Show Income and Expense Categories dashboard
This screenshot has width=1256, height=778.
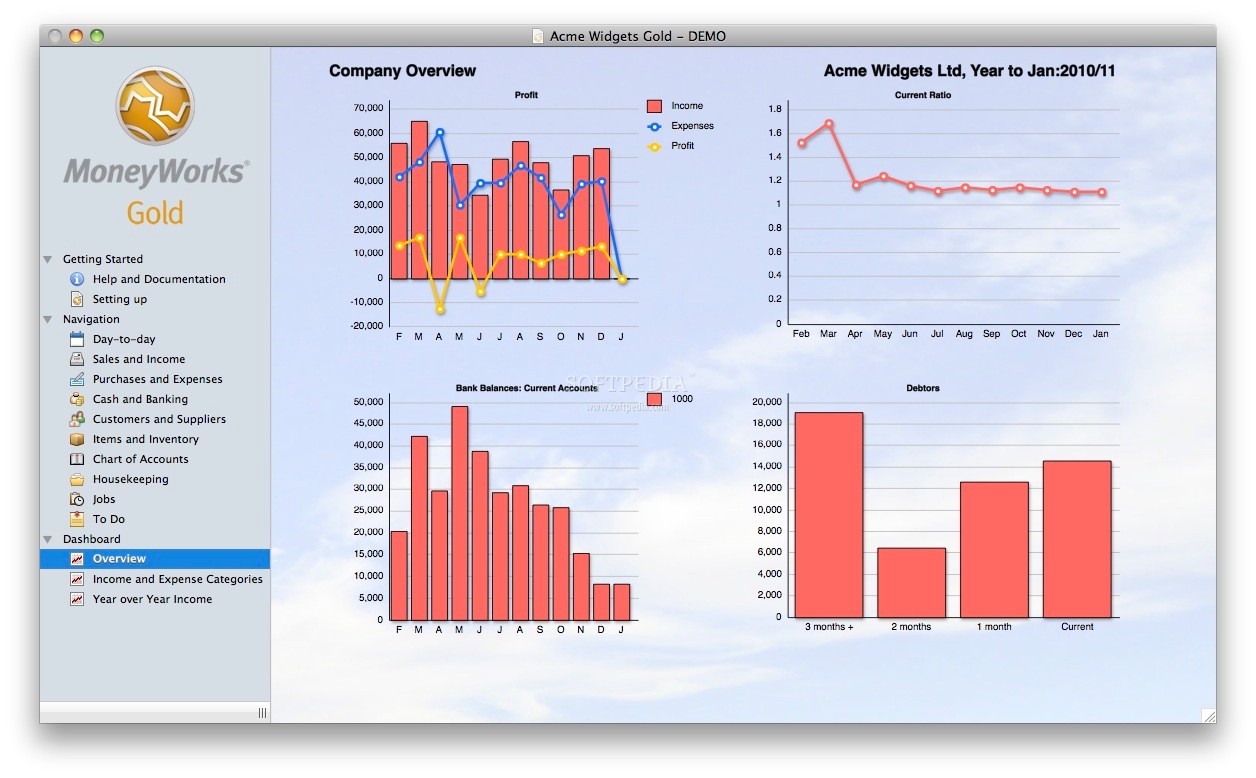(178, 579)
